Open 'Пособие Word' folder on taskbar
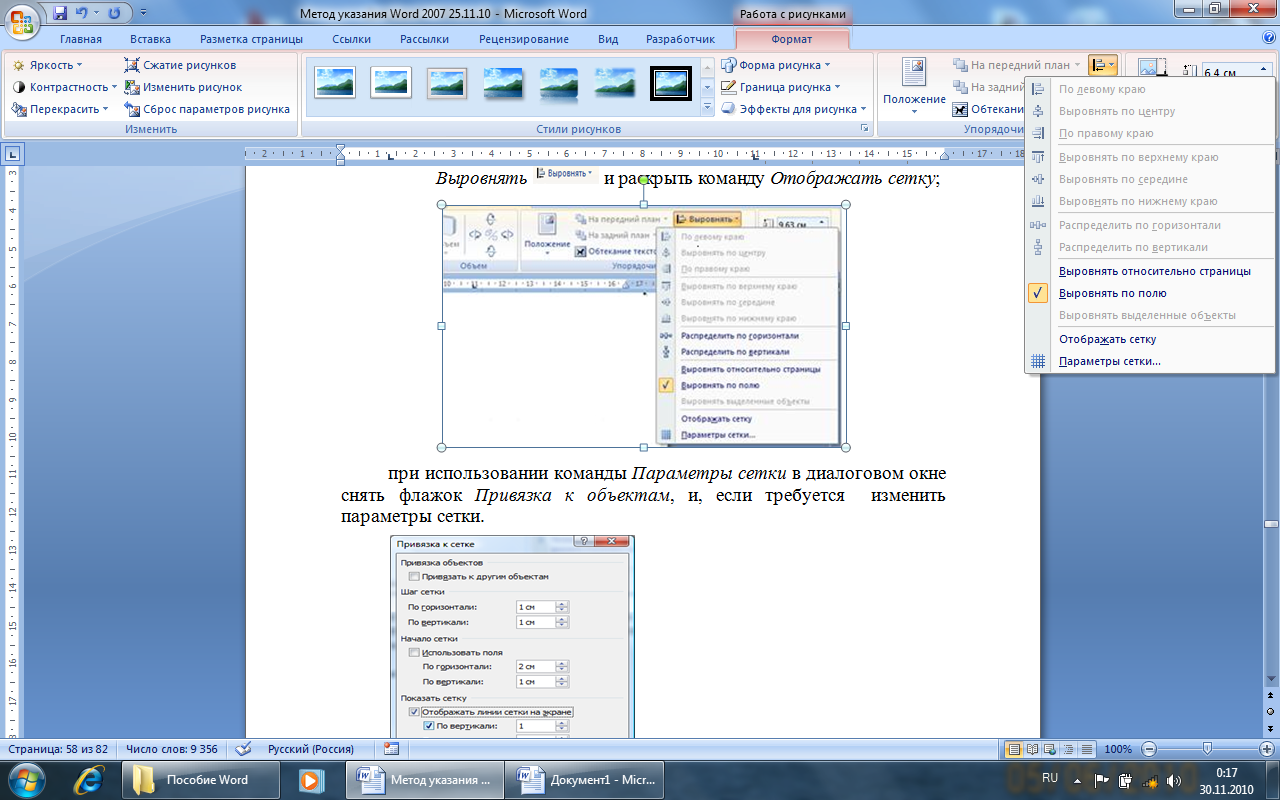 [x=199, y=779]
